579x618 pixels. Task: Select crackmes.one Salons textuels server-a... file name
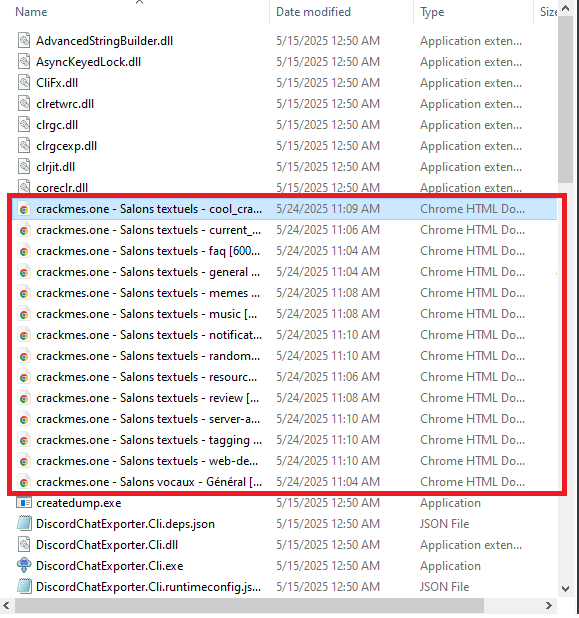[148, 419]
